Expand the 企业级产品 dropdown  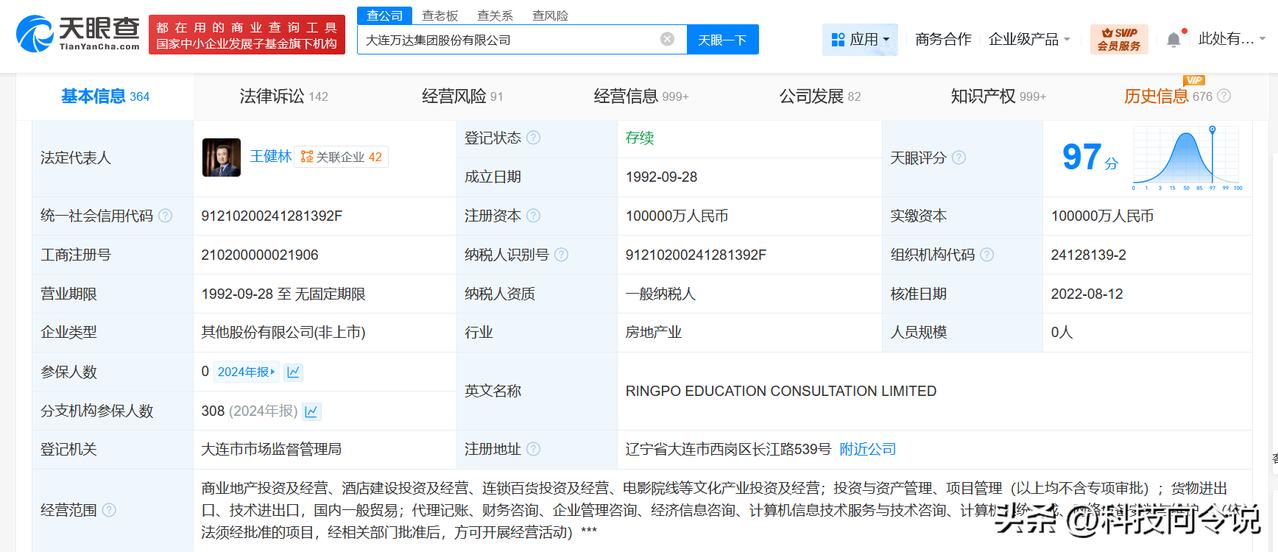point(1029,39)
